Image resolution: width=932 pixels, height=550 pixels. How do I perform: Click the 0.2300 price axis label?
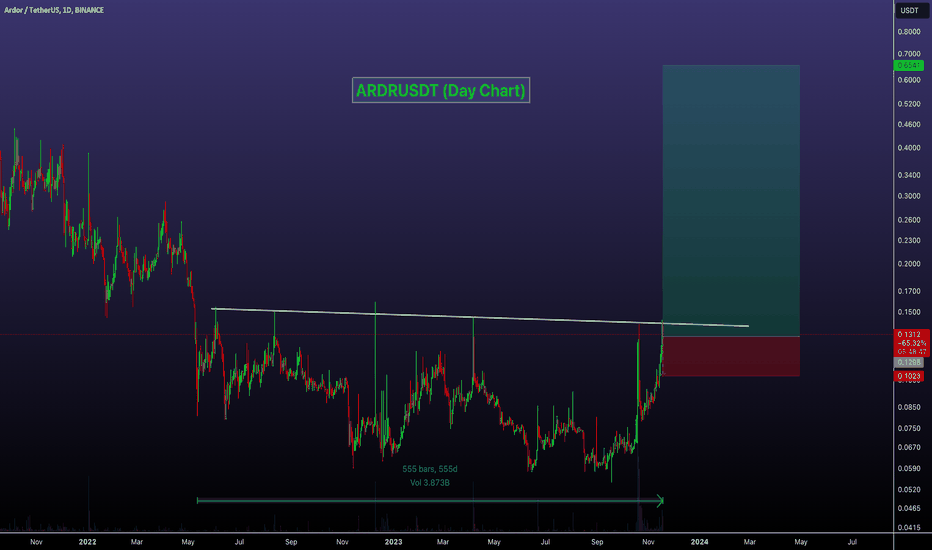pyautogui.click(x=909, y=241)
